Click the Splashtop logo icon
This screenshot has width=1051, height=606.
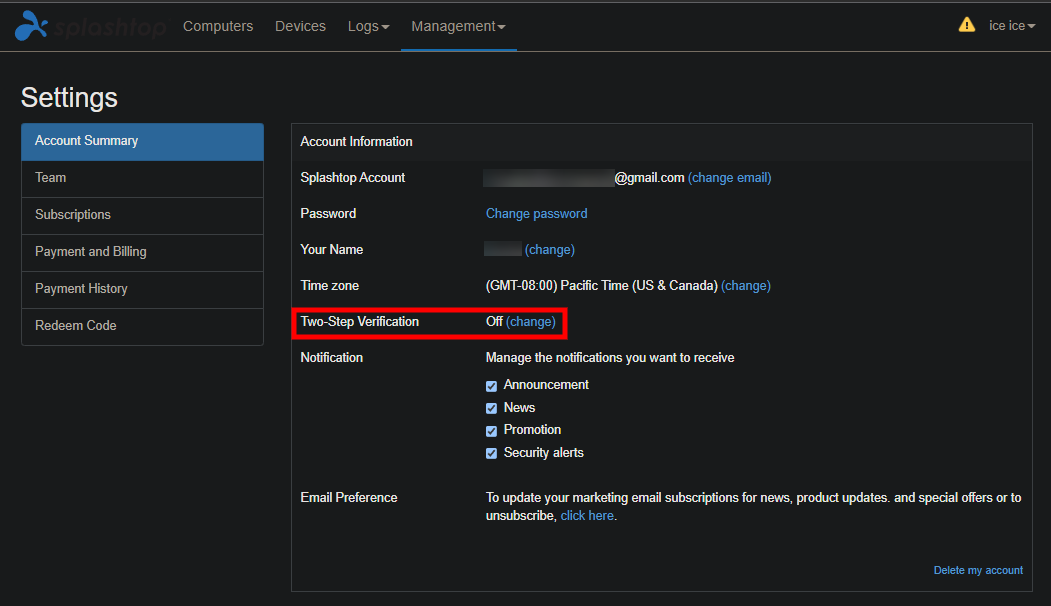click(32, 25)
